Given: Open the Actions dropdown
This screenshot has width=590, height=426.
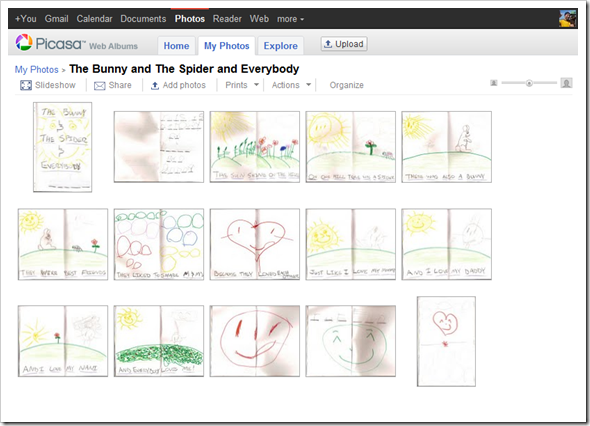Looking at the screenshot, I should (291, 85).
